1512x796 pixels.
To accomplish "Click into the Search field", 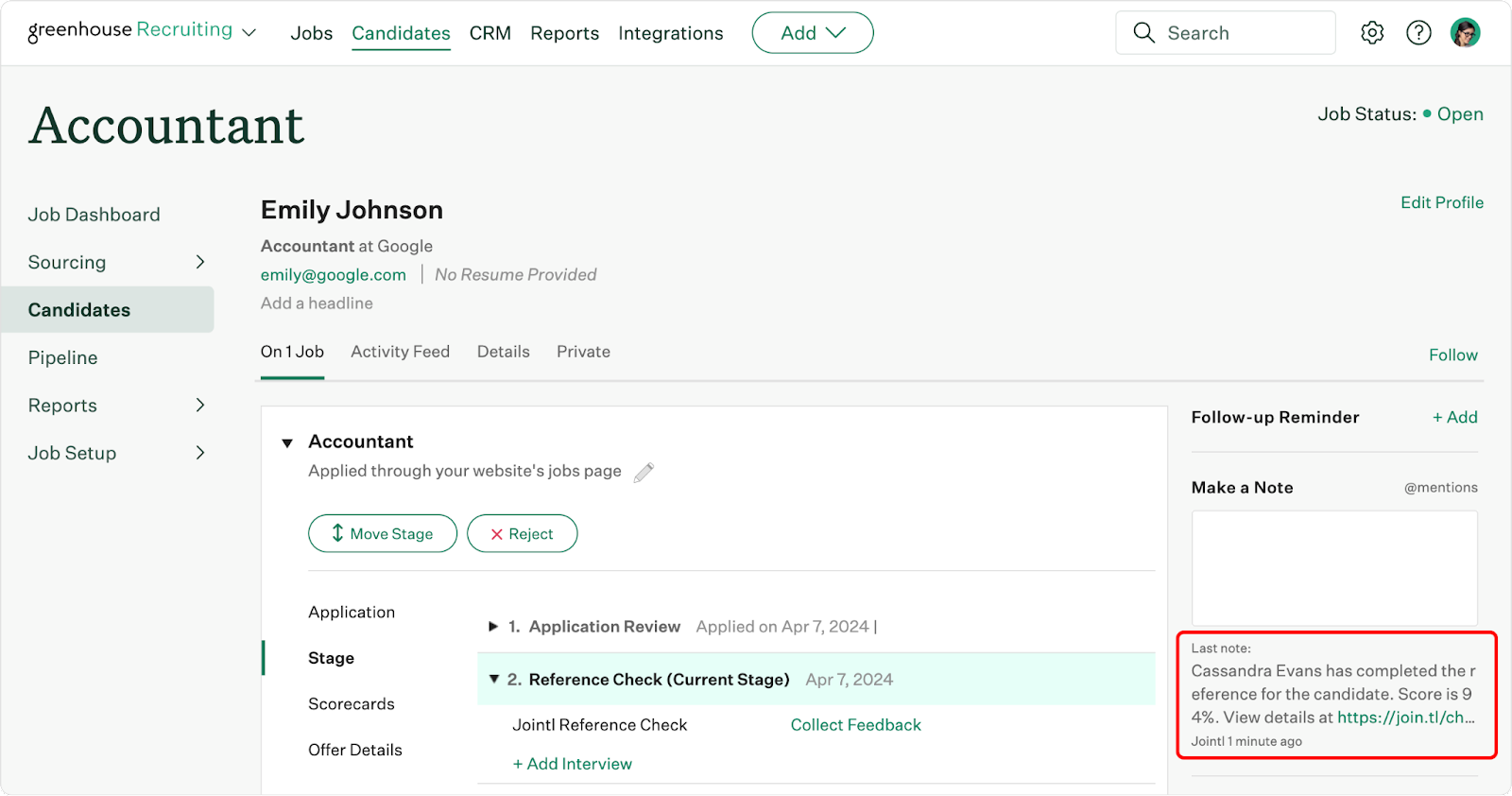I will coord(1226,33).
